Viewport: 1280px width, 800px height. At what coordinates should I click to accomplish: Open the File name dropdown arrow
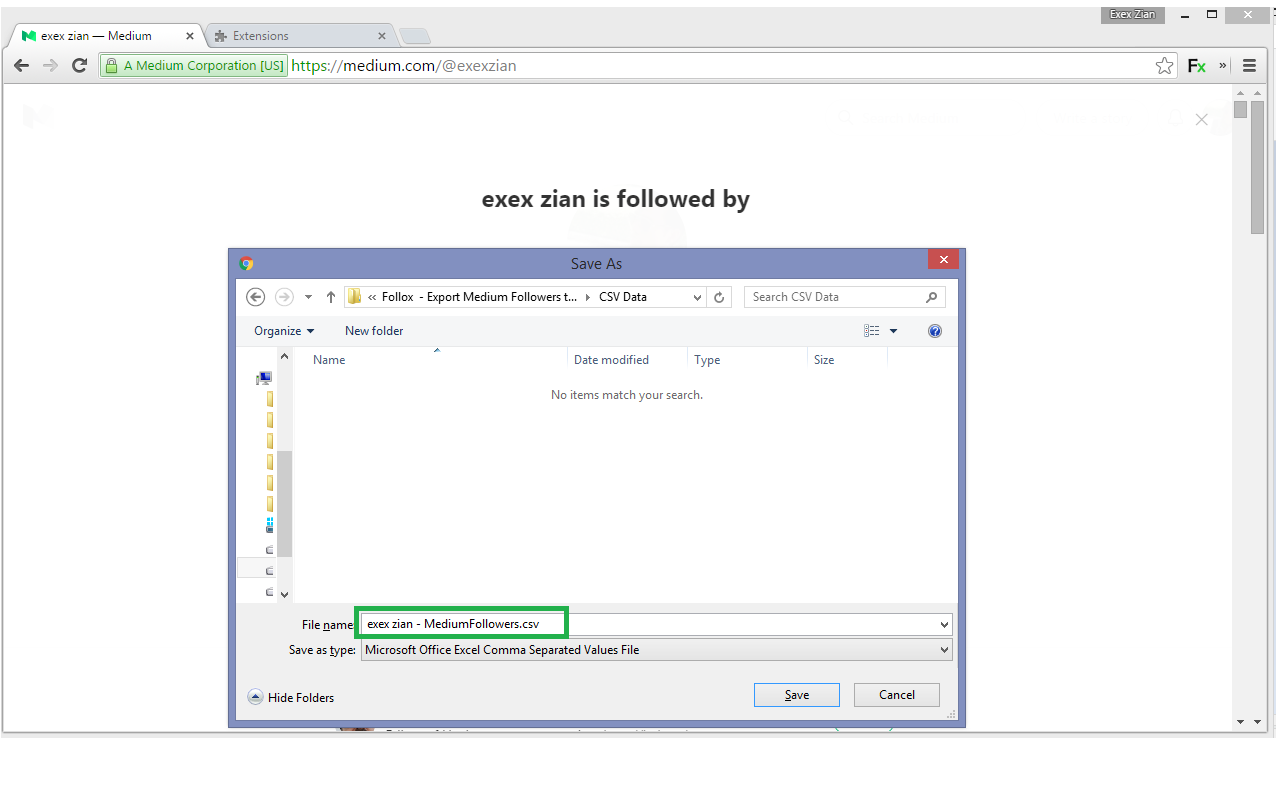pos(945,624)
